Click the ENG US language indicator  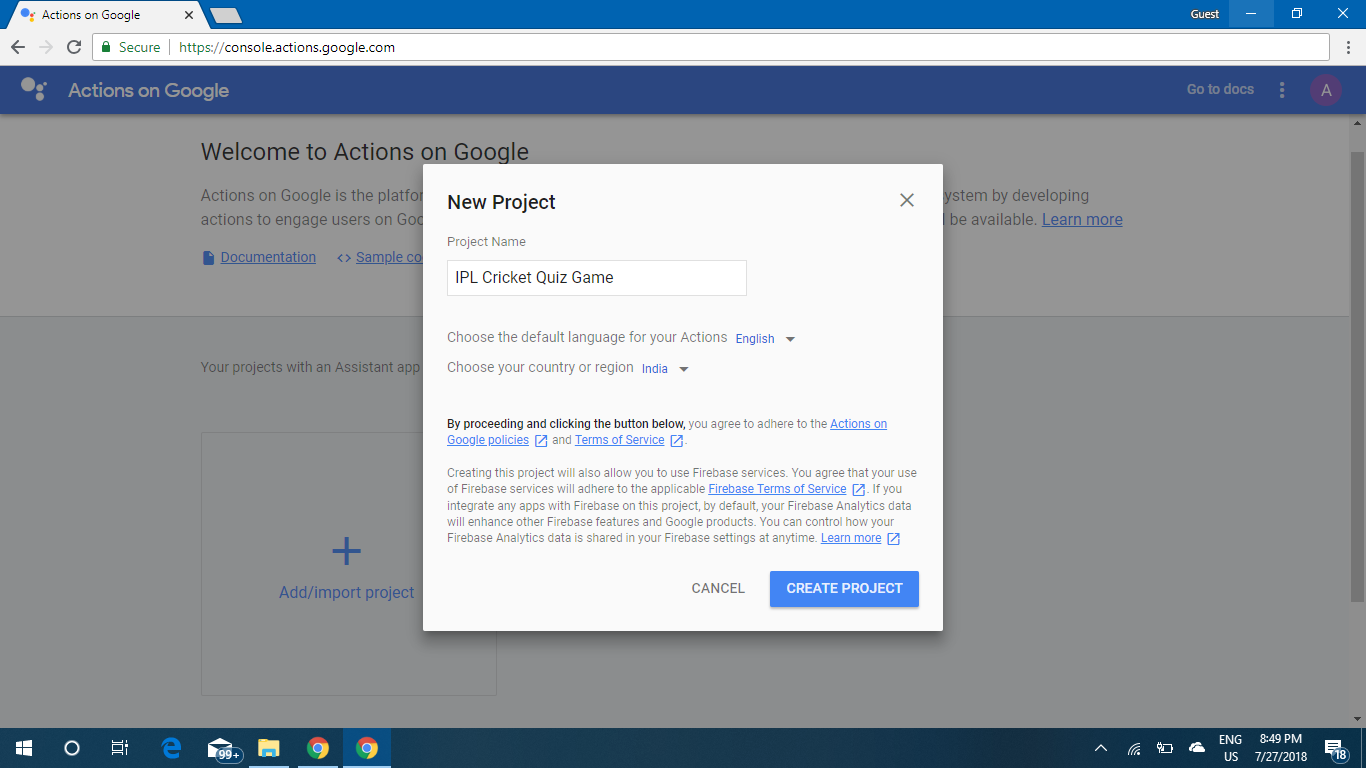(x=1230, y=748)
